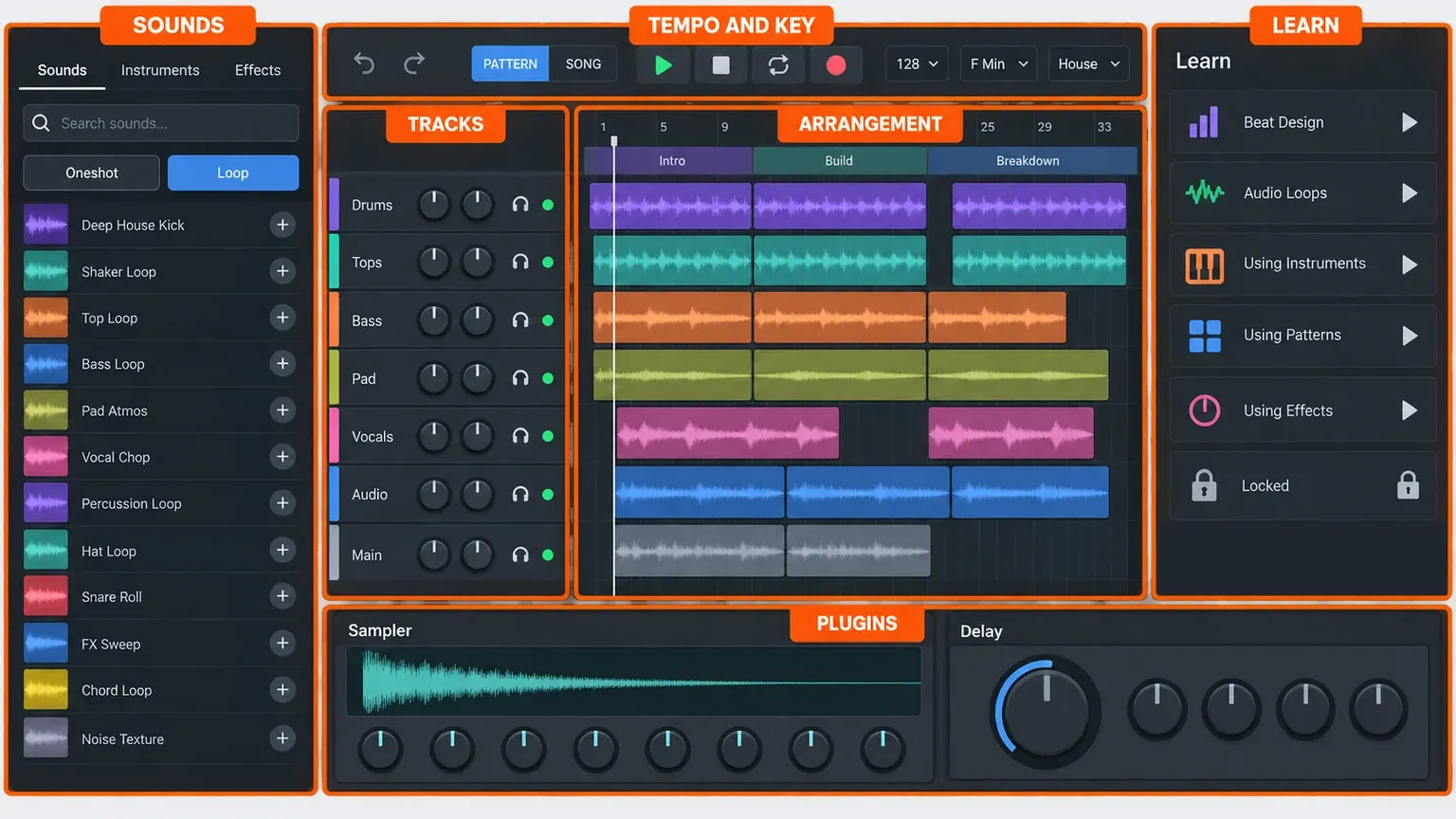
Task: Add Shaker Loop with its plus icon
Action: (x=282, y=271)
